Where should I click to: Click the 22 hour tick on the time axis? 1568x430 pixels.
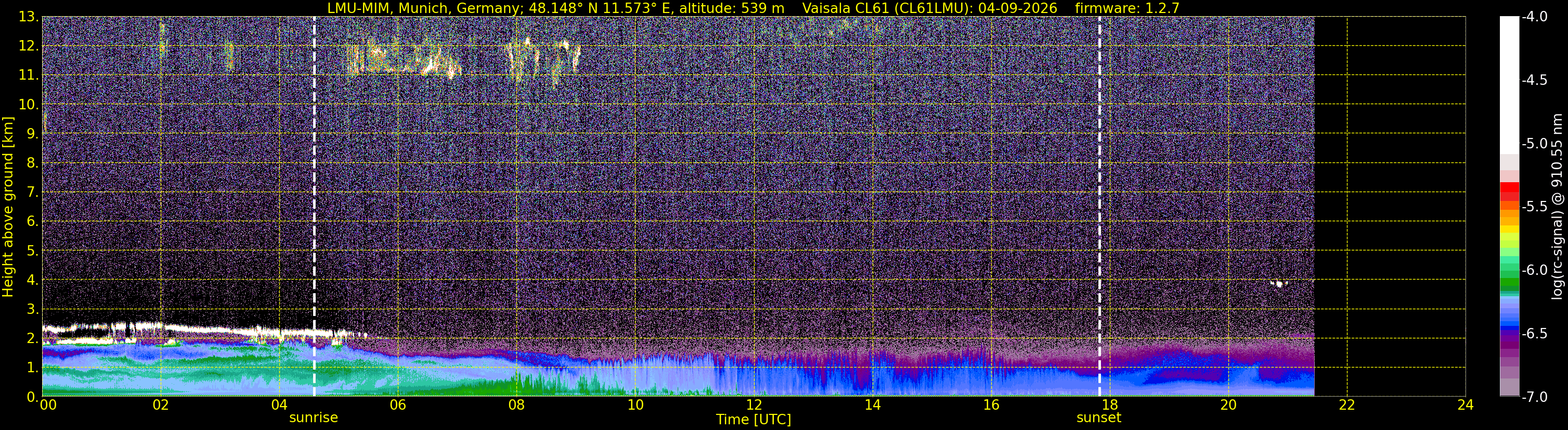pos(1347,405)
